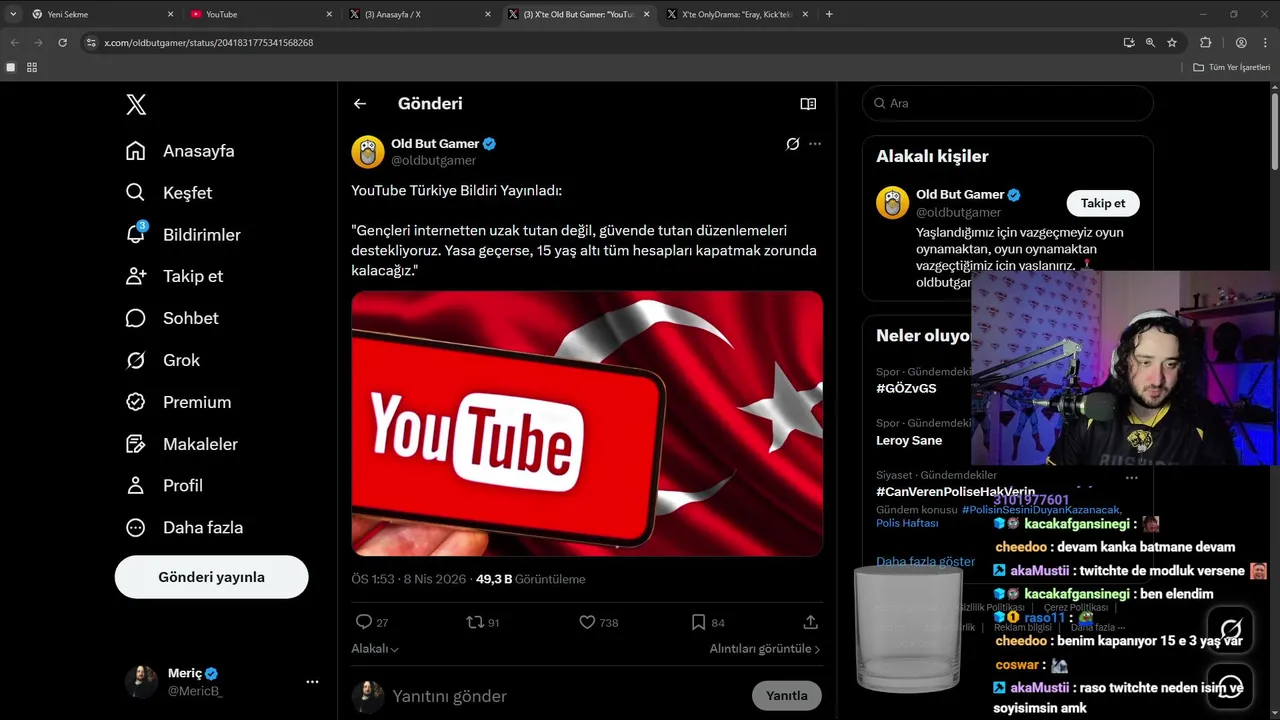Image resolution: width=1280 pixels, height=720 pixels.
Task: Open Premium page
Action: point(178,402)
